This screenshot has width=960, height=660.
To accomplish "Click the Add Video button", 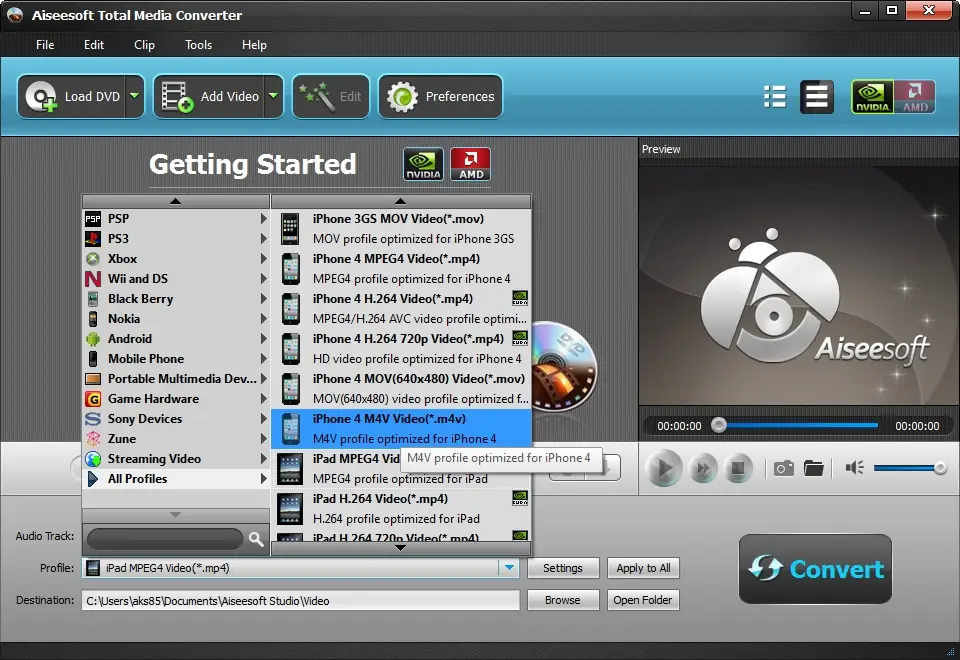I will [209, 97].
